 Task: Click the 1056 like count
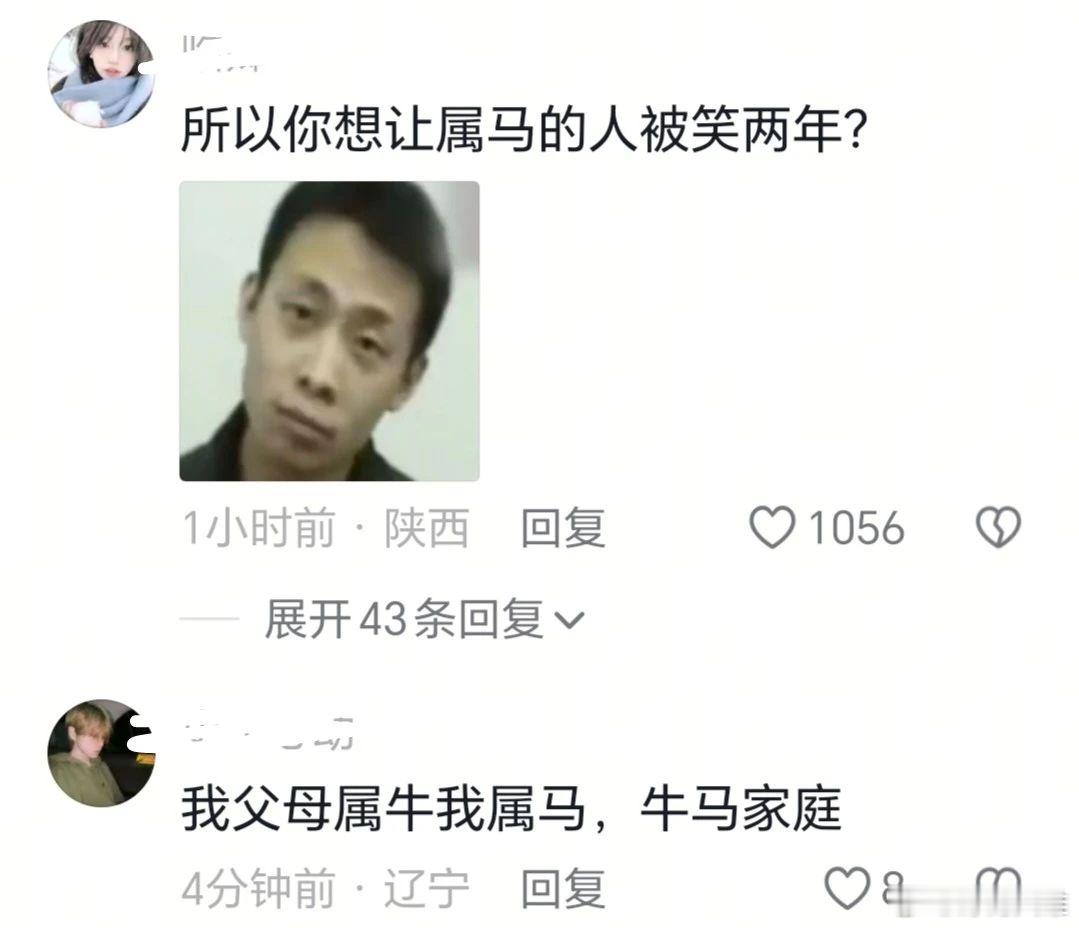(856, 528)
